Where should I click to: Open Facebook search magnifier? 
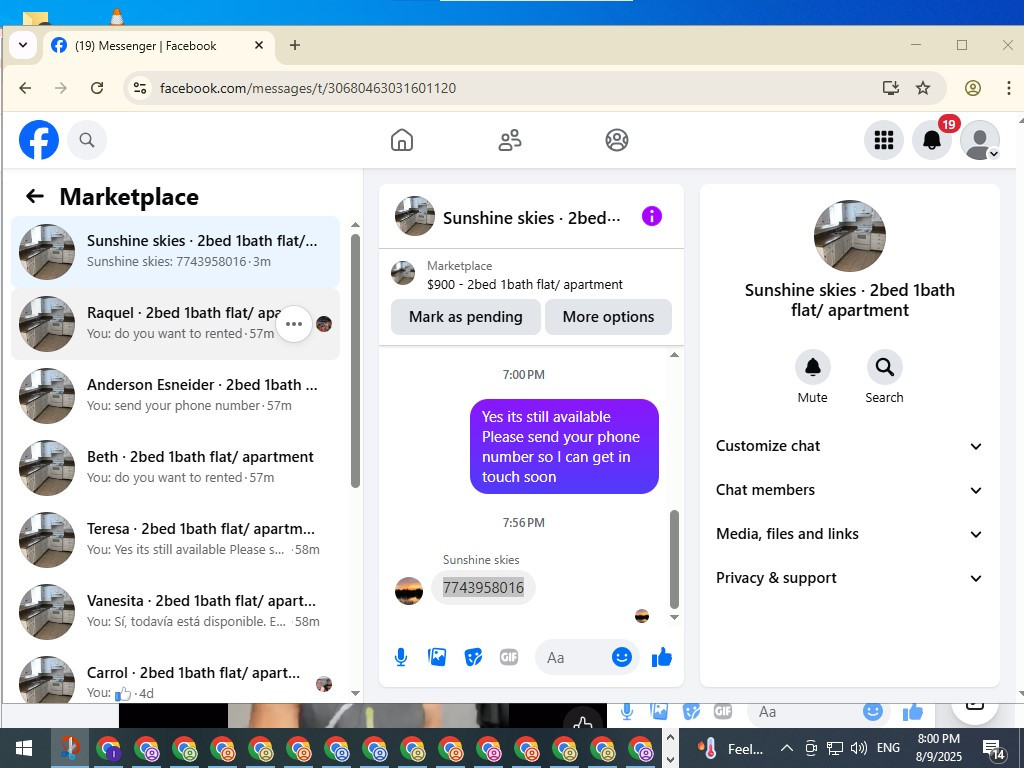(x=87, y=140)
